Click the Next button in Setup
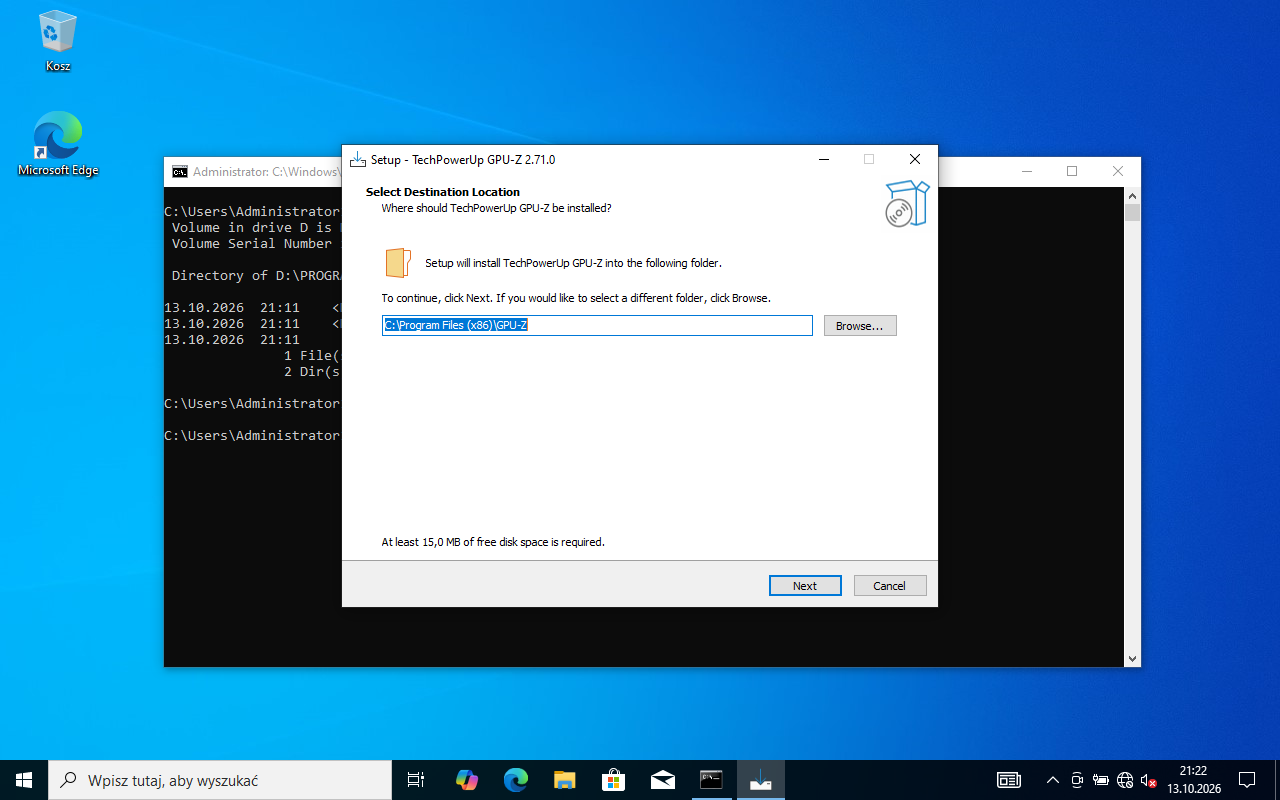The width and height of the screenshot is (1280, 800). tap(805, 586)
